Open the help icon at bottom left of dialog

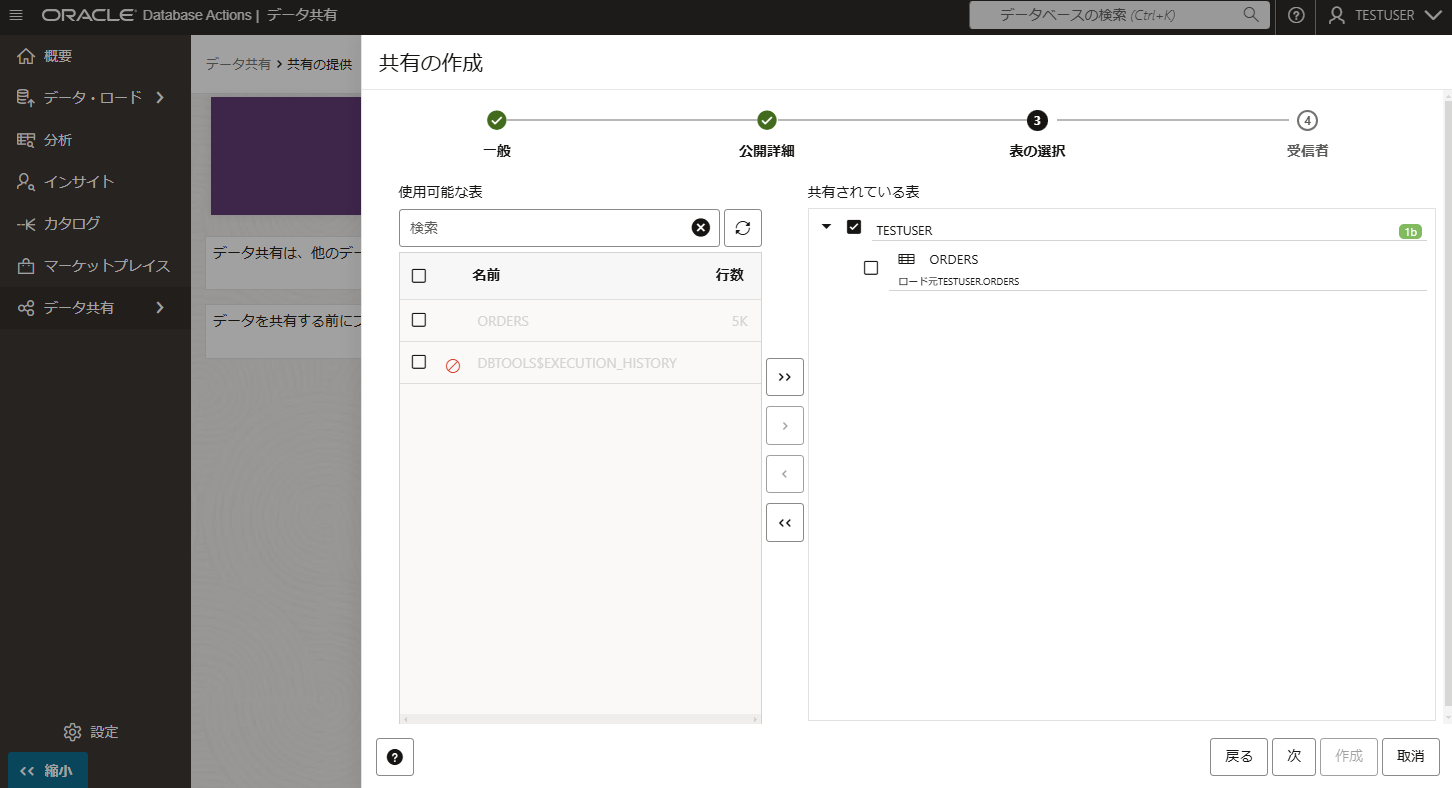[x=394, y=757]
